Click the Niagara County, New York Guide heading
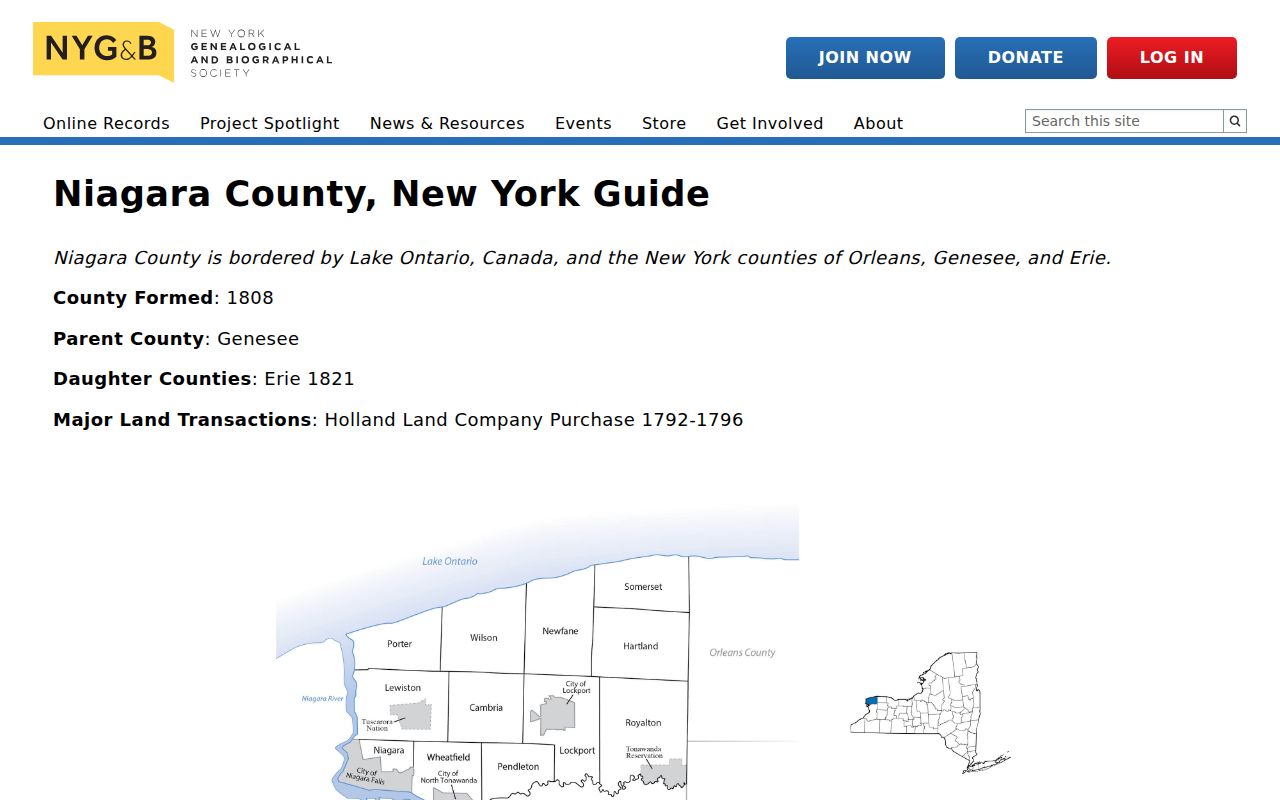The height and width of the screenshot is (800, 1280). coord(381,193)
